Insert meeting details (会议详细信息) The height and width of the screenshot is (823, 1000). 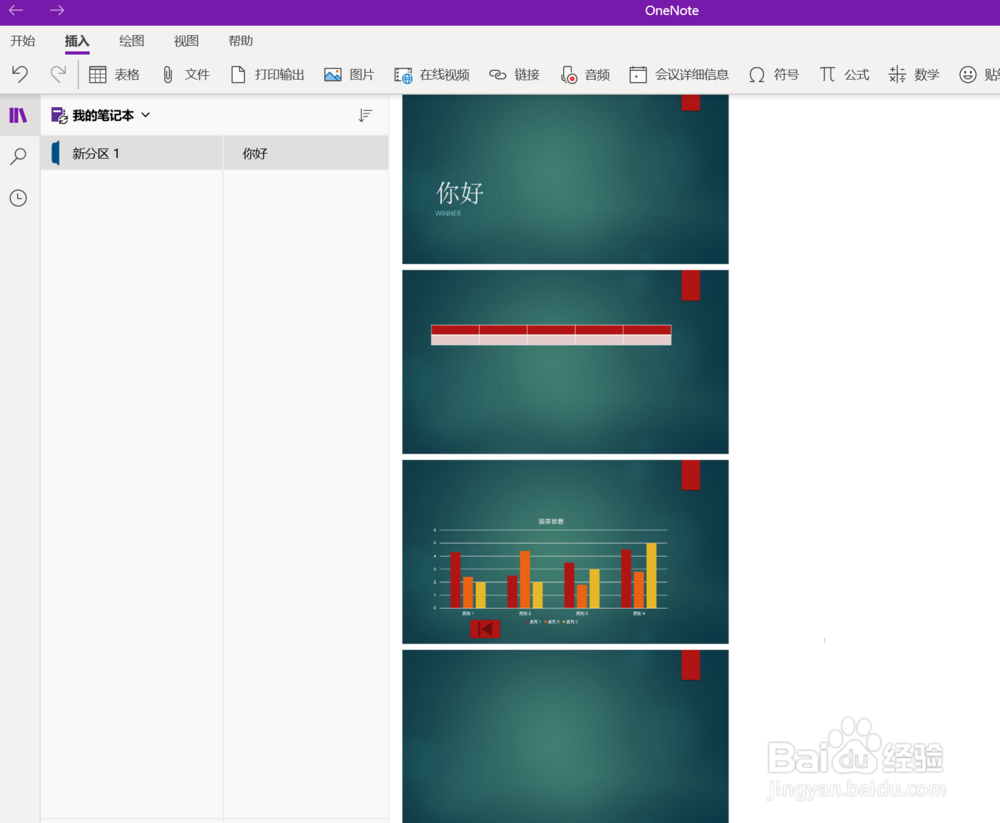tap(679, 75)
